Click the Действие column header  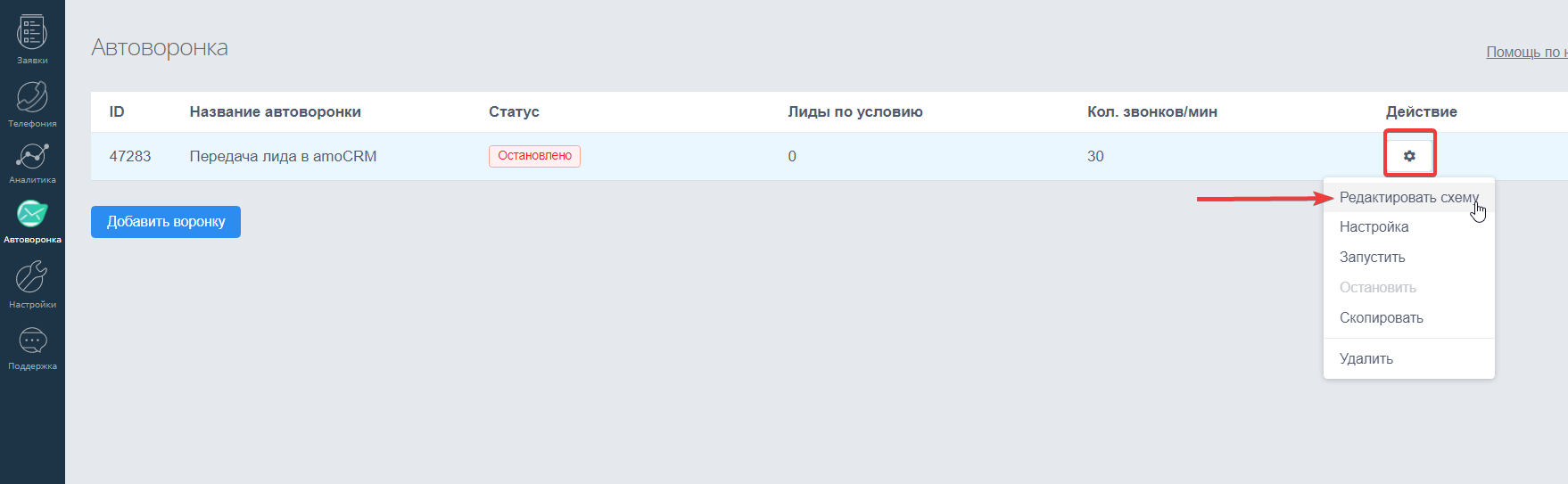point(1422,112)
